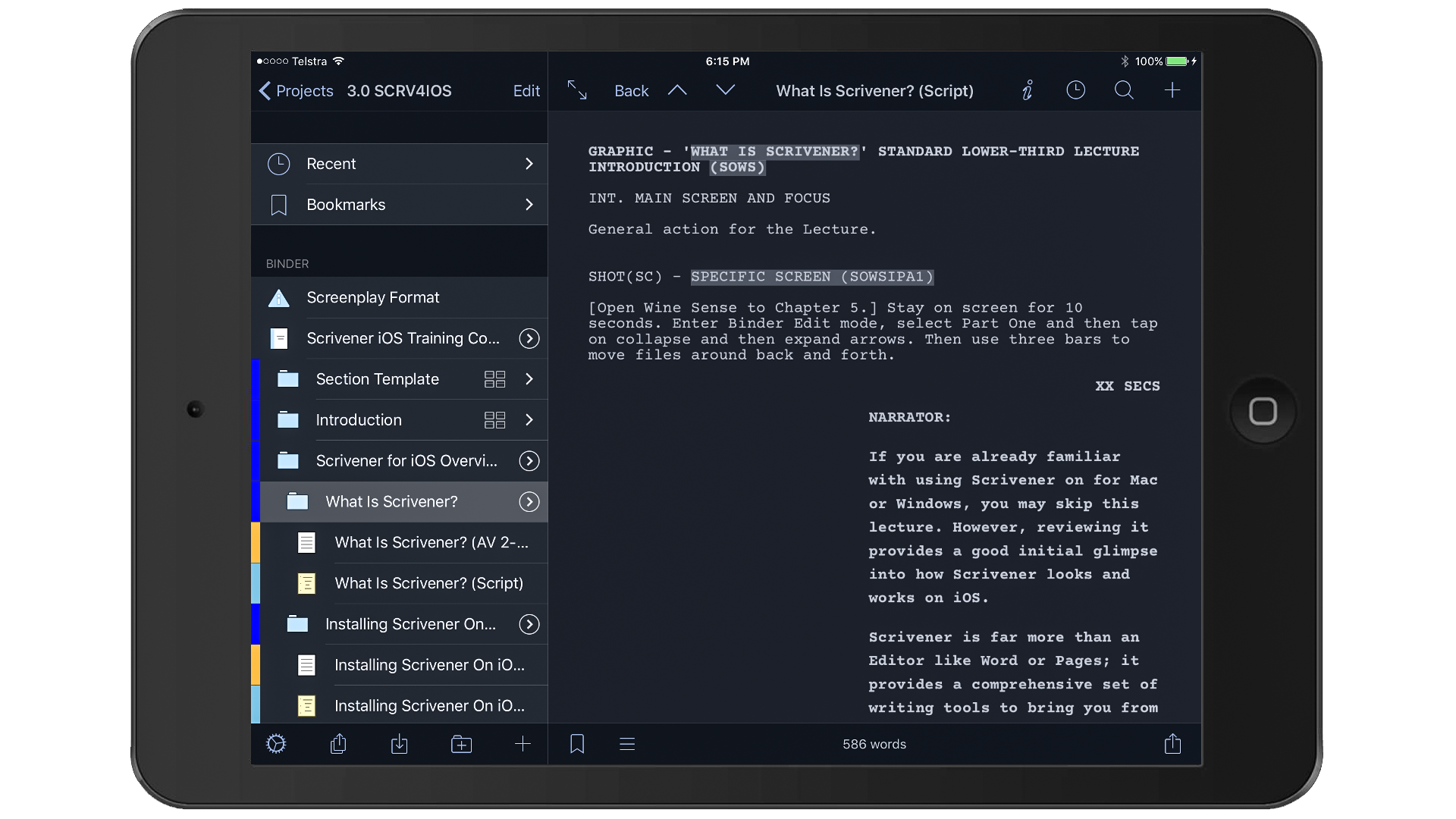This screenshot has height=819, width=1456.
Task: Tap the Wi-Fi indicator in status bar
Action: pyautogui.click(x=338, y=61)
